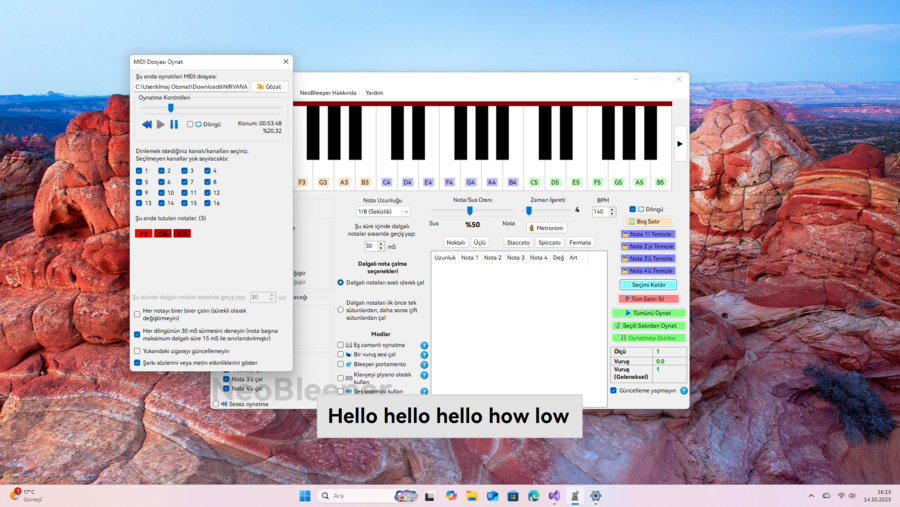
Task: Click the help icon next to Bleeper portamento
Action: (424, 366)
